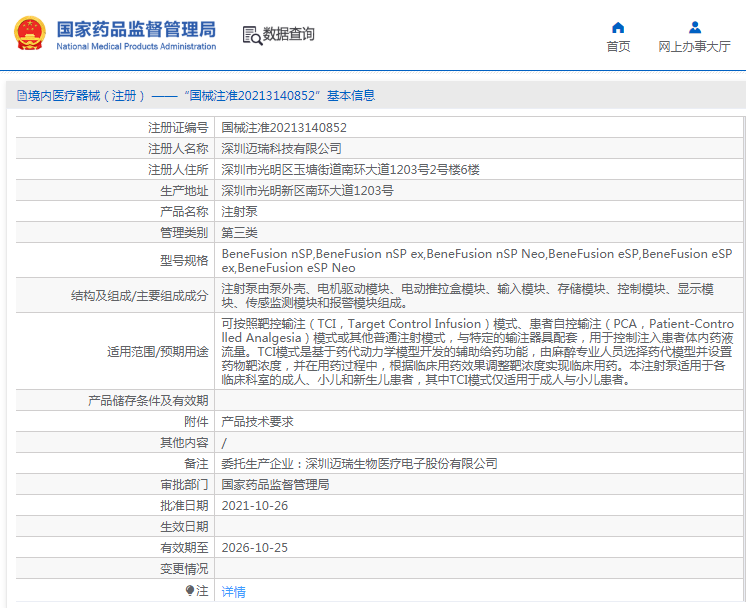Click the slash in 其他内容 row
746x608 pixels.
pyautogui.click(x=224, y=443)
